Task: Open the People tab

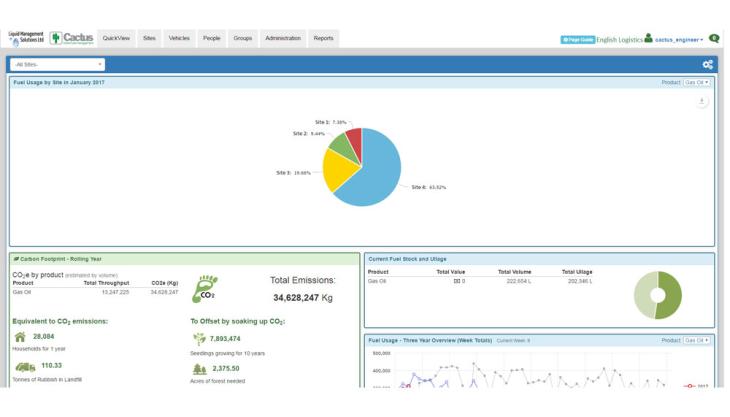Action: [x=211, y=38]
